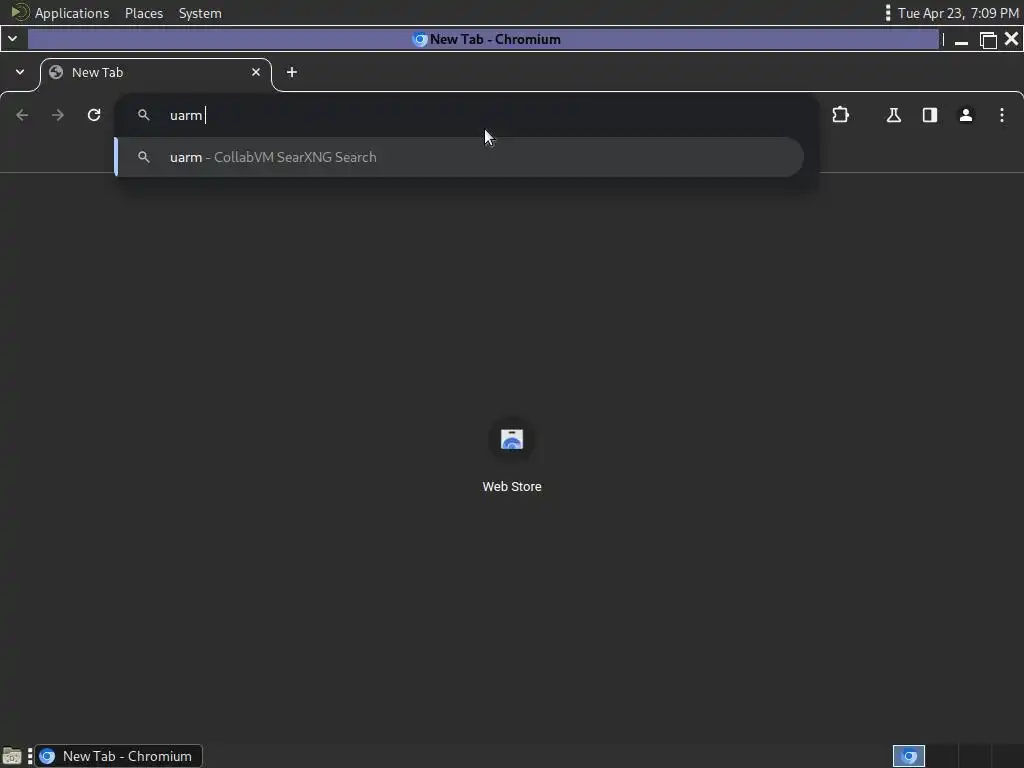Maximize the Chromium window
The height and width of the screenshot is (768, 1024).
[x=988, y=39]
